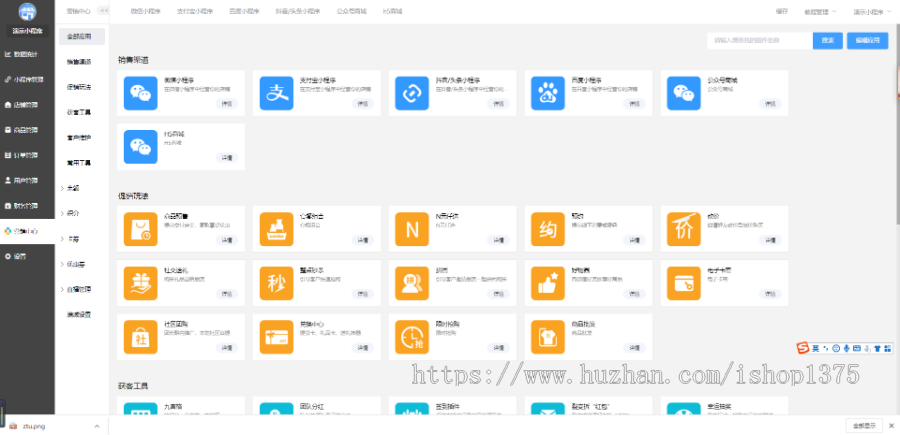Screen dimensions: 900x435
Task: Open the 演示小程序 dropdown in header
Action: tap(870, 11)
